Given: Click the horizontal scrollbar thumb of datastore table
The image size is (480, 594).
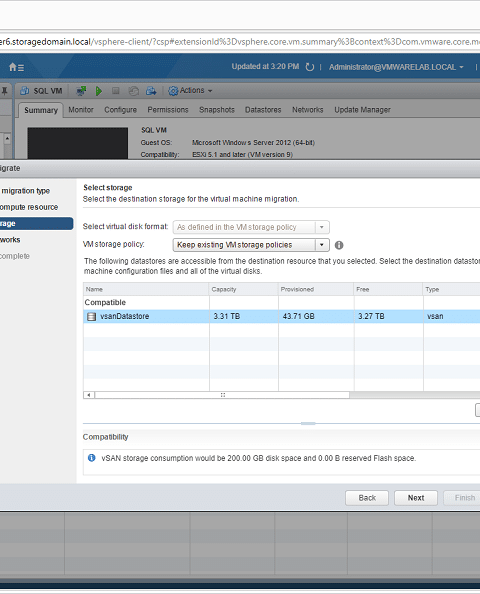Looking at the screenshot, I should pyautogui.click(x=222, y=395).
